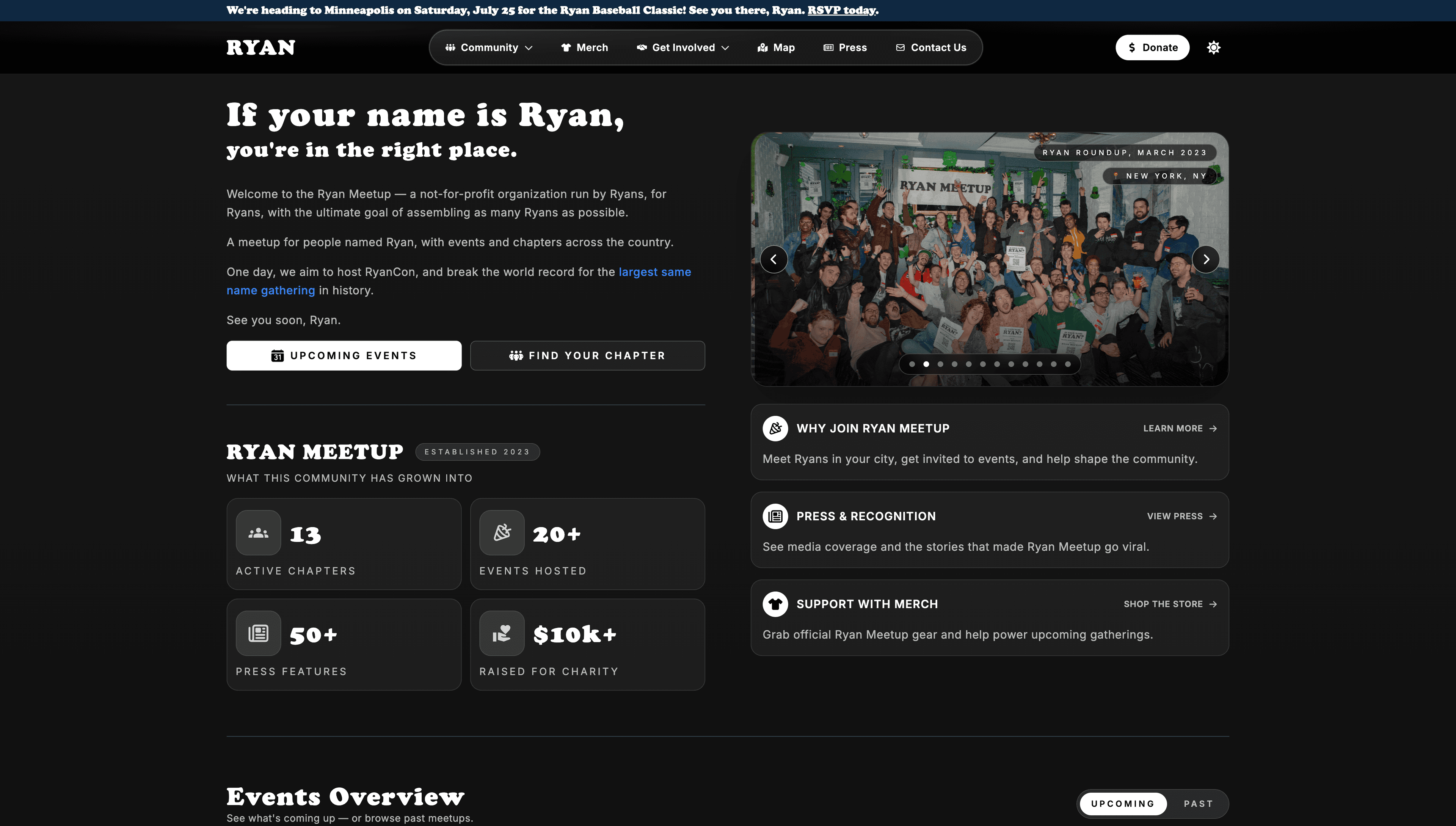Screen dimensions: 1456x826
Task: Click the t-shirt icon on Support with Merch card
Action: click(775, 604)
